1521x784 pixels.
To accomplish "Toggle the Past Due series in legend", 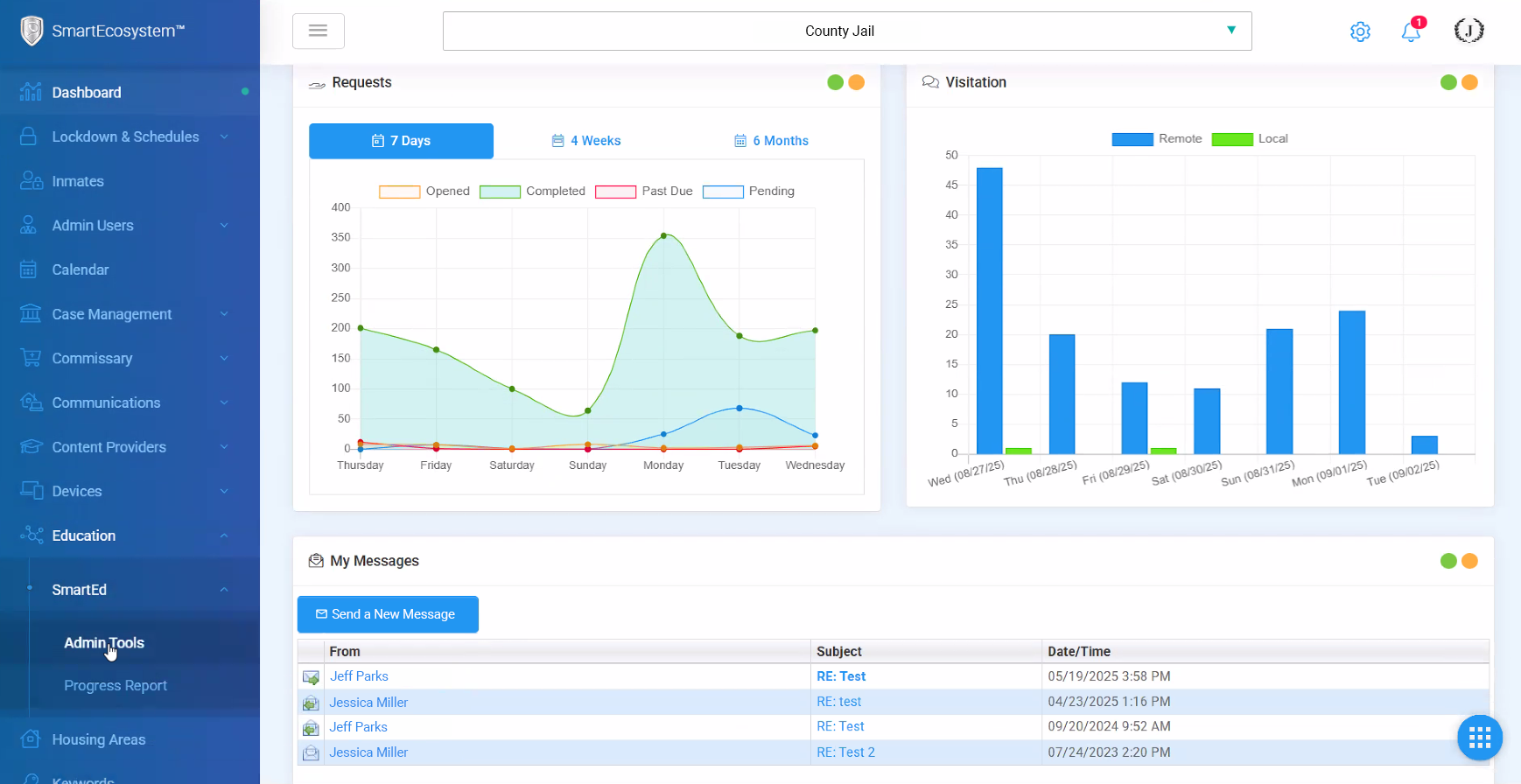I will (x=644, y=192).
